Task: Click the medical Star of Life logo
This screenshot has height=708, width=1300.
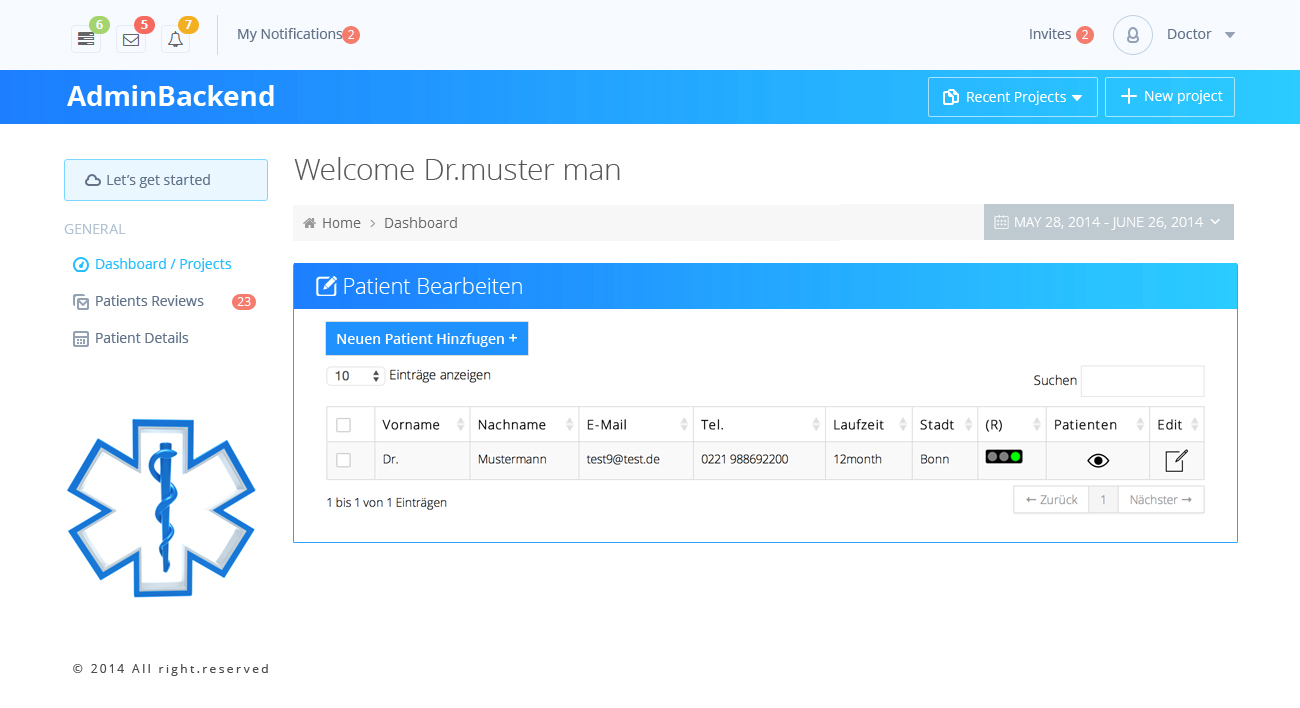Action: point(161,507)
